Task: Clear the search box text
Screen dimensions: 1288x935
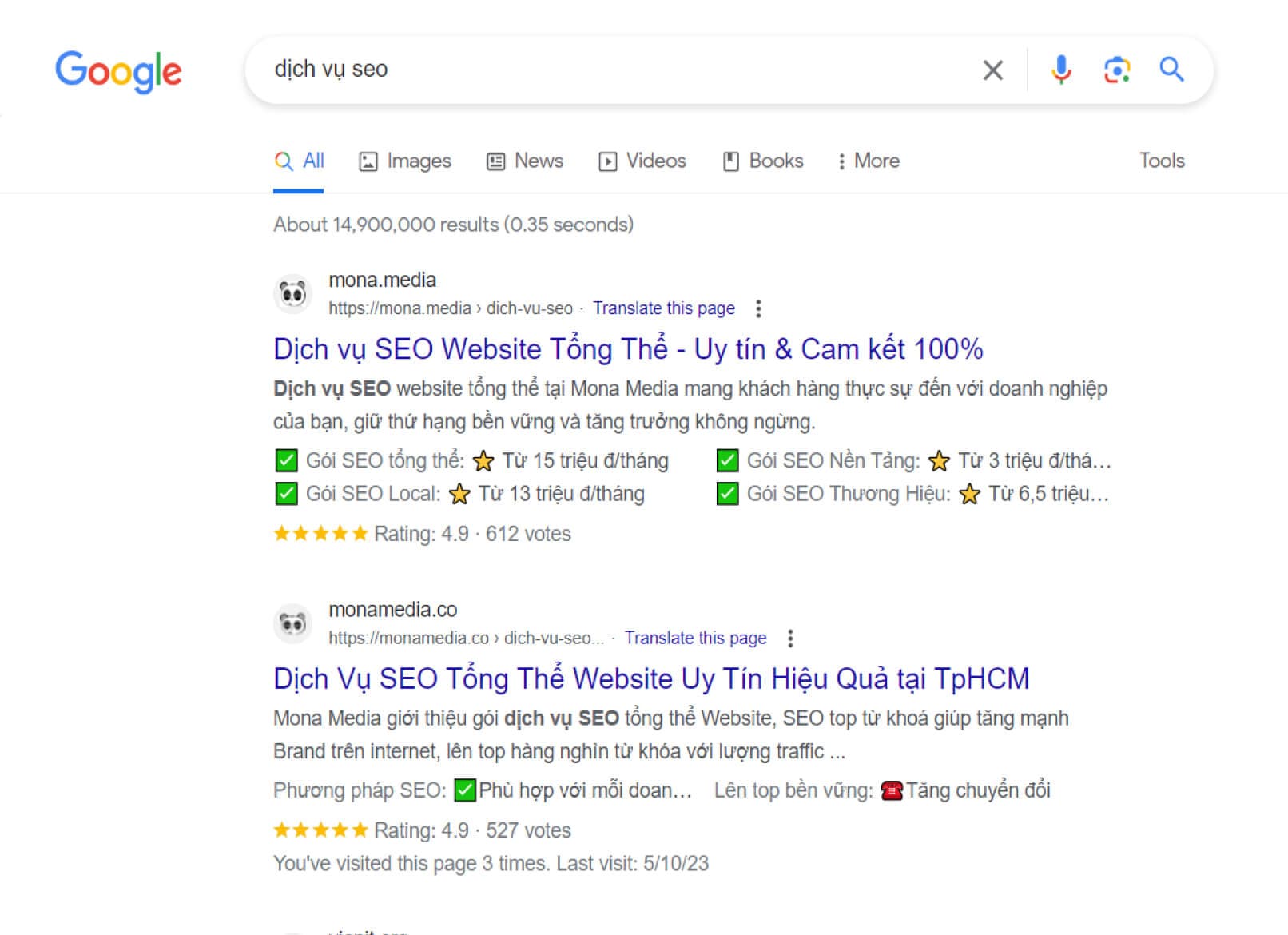Action: 992,70
